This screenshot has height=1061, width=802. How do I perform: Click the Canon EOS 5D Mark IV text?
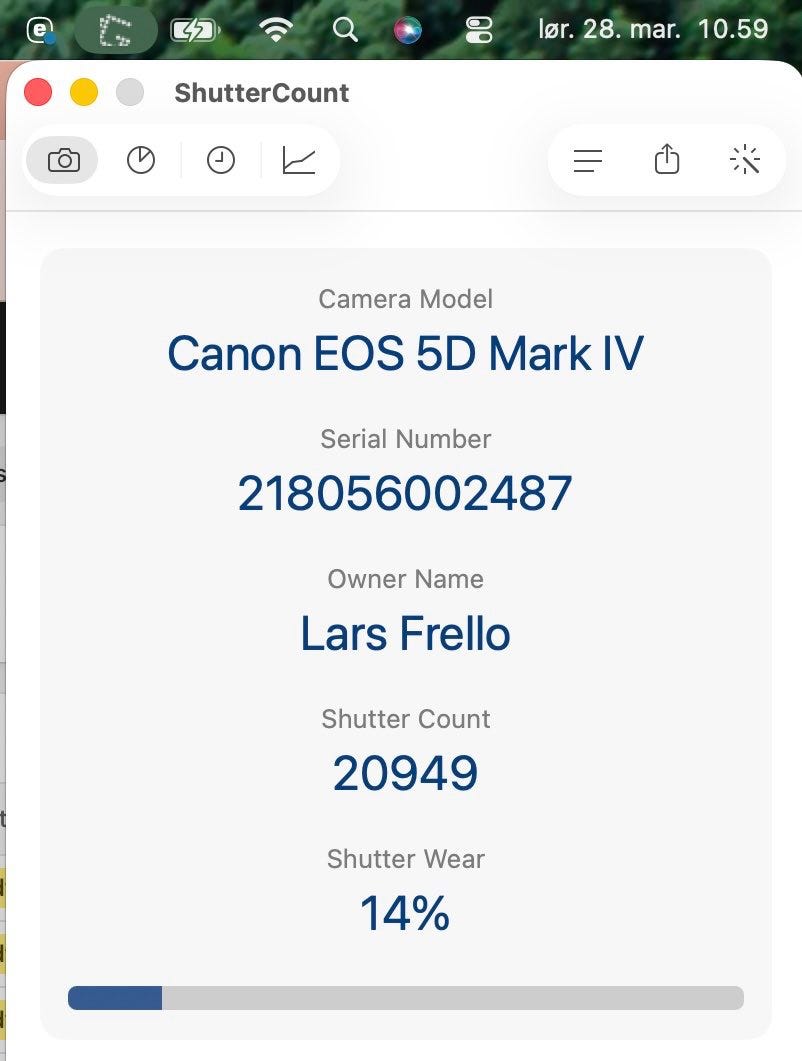pos(405,353)
